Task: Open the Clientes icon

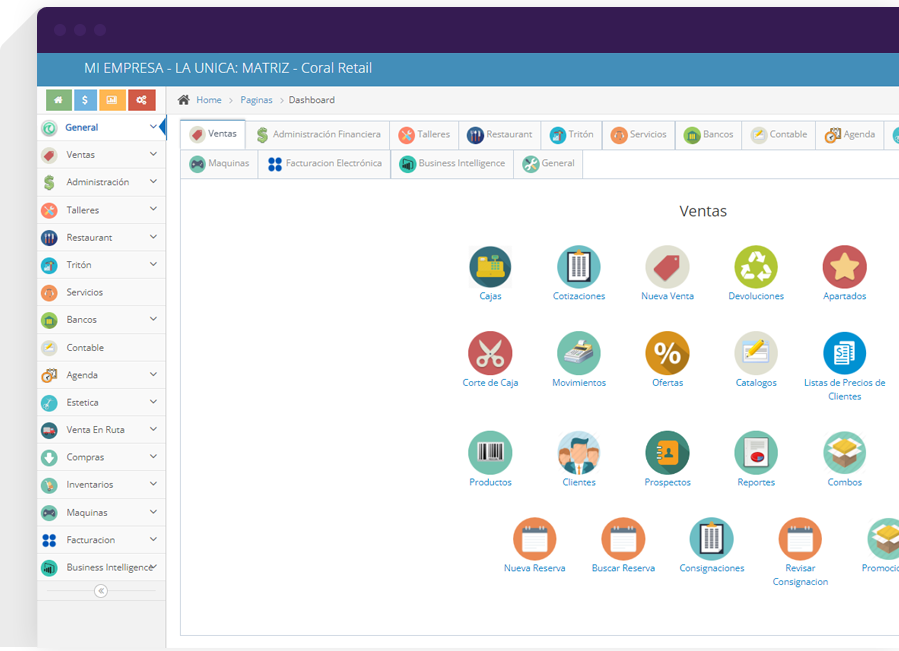Action: [579, 453]
